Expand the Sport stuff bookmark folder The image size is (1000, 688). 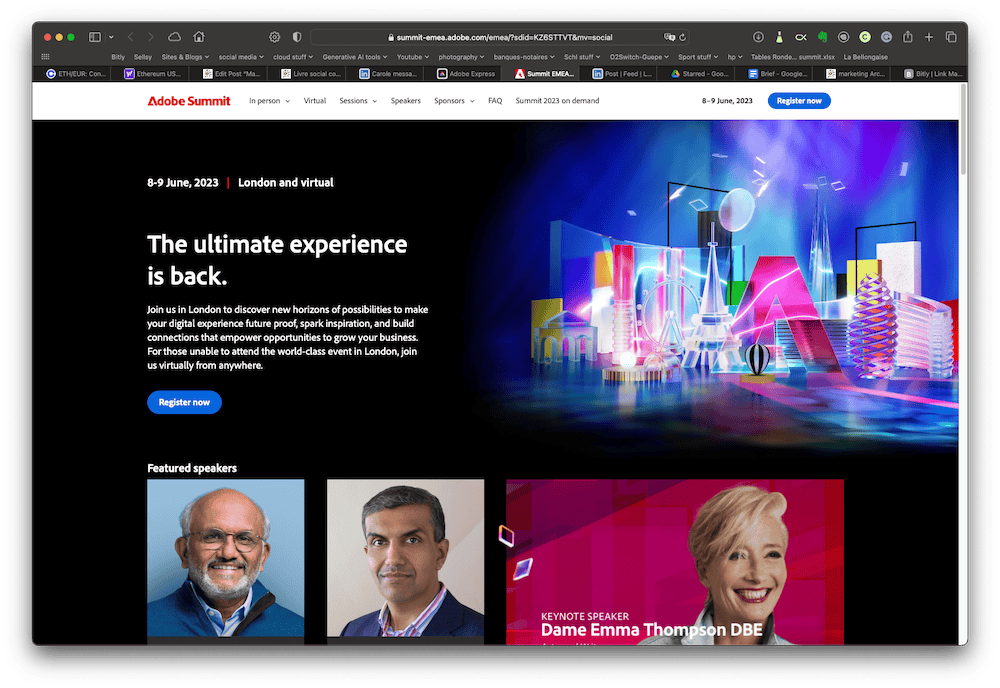(698, 57)
